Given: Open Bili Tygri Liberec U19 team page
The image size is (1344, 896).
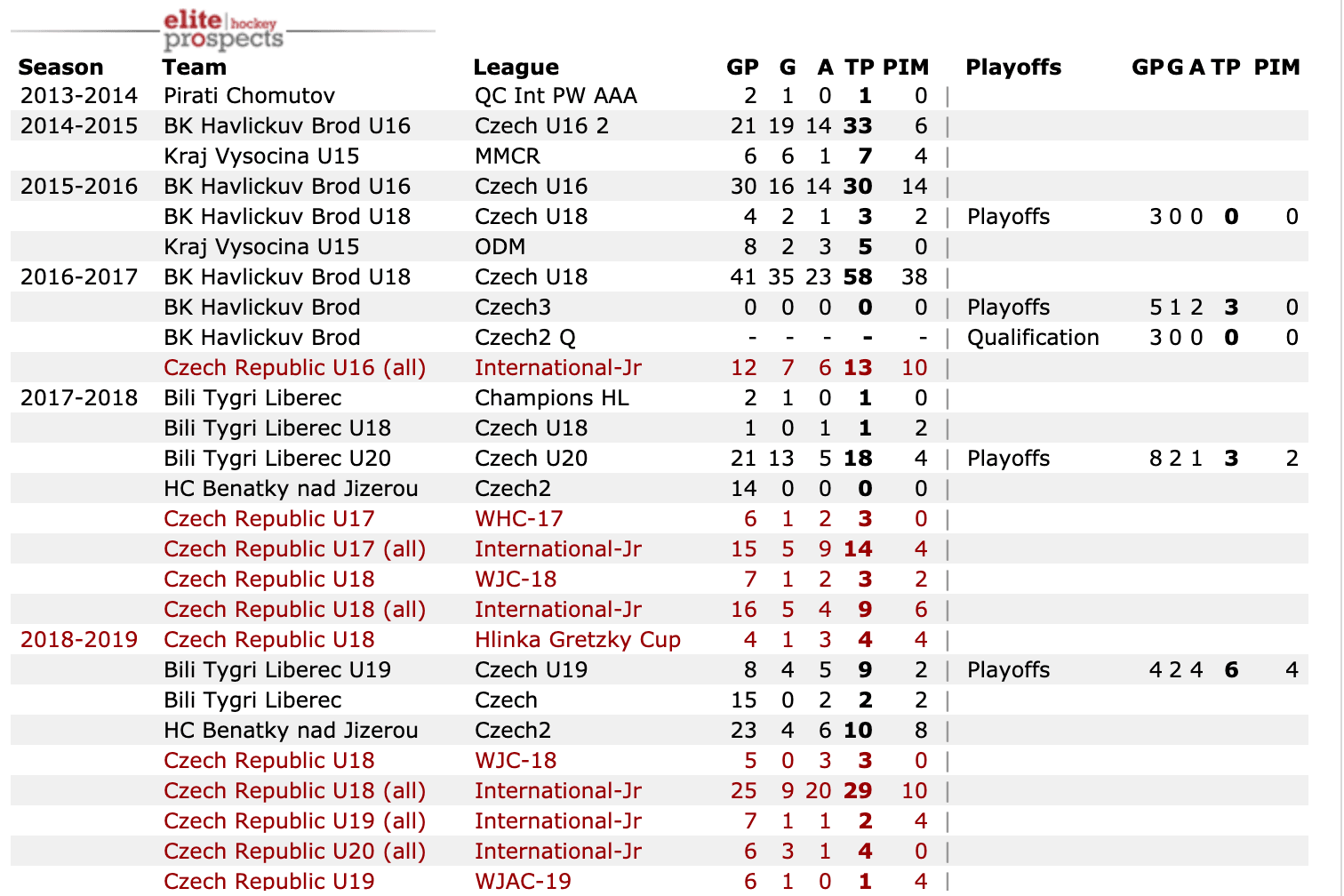Looking at the screenshot, I should tap(277, 670).
